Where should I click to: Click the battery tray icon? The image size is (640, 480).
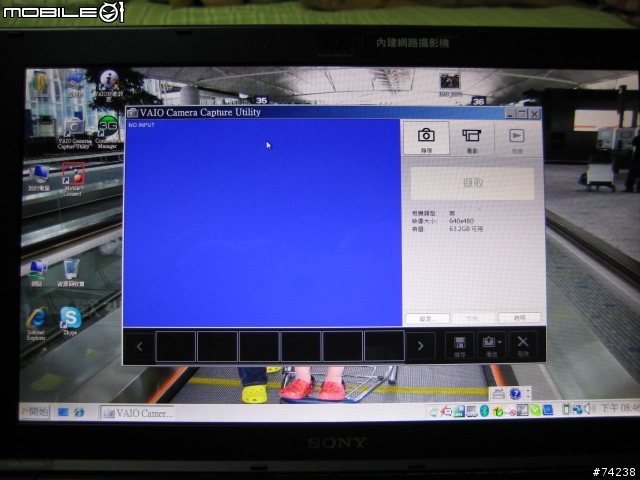(x=566, y=409)
